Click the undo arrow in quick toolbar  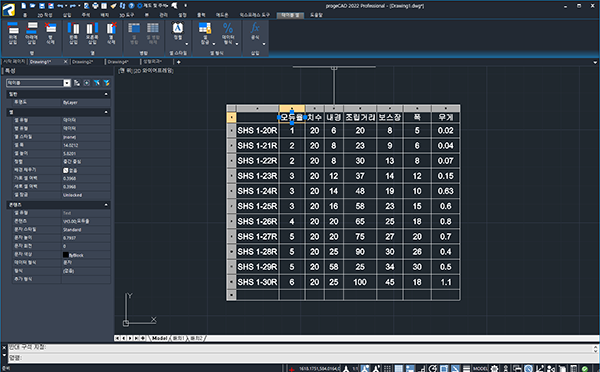tap(60, 6)
